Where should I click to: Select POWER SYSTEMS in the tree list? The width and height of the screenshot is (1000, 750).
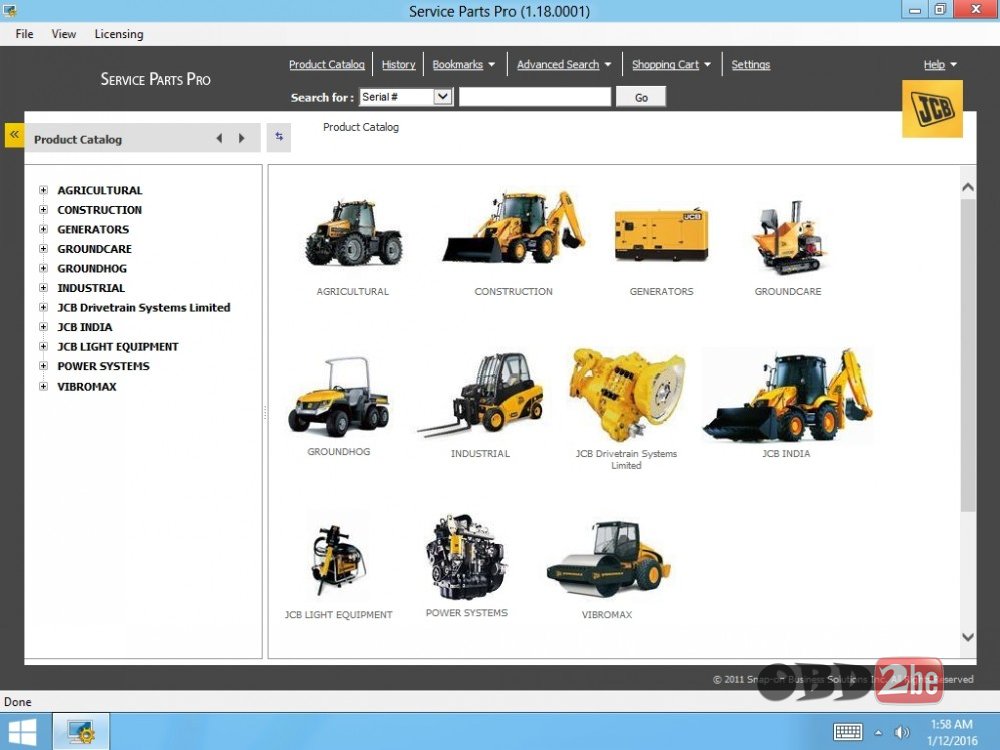pyautogui.click(x=103, y=366)
